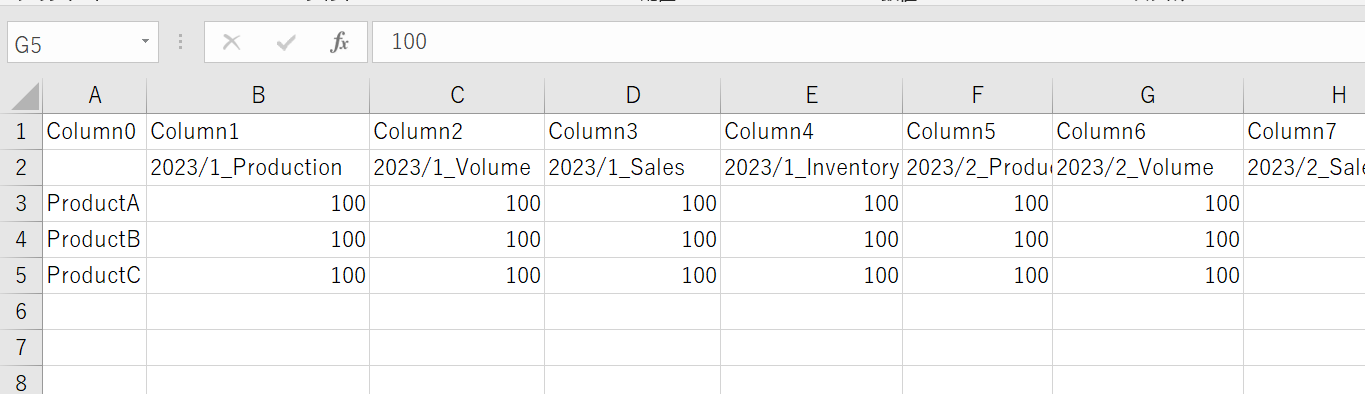Select column C header

tap(457, 95)
